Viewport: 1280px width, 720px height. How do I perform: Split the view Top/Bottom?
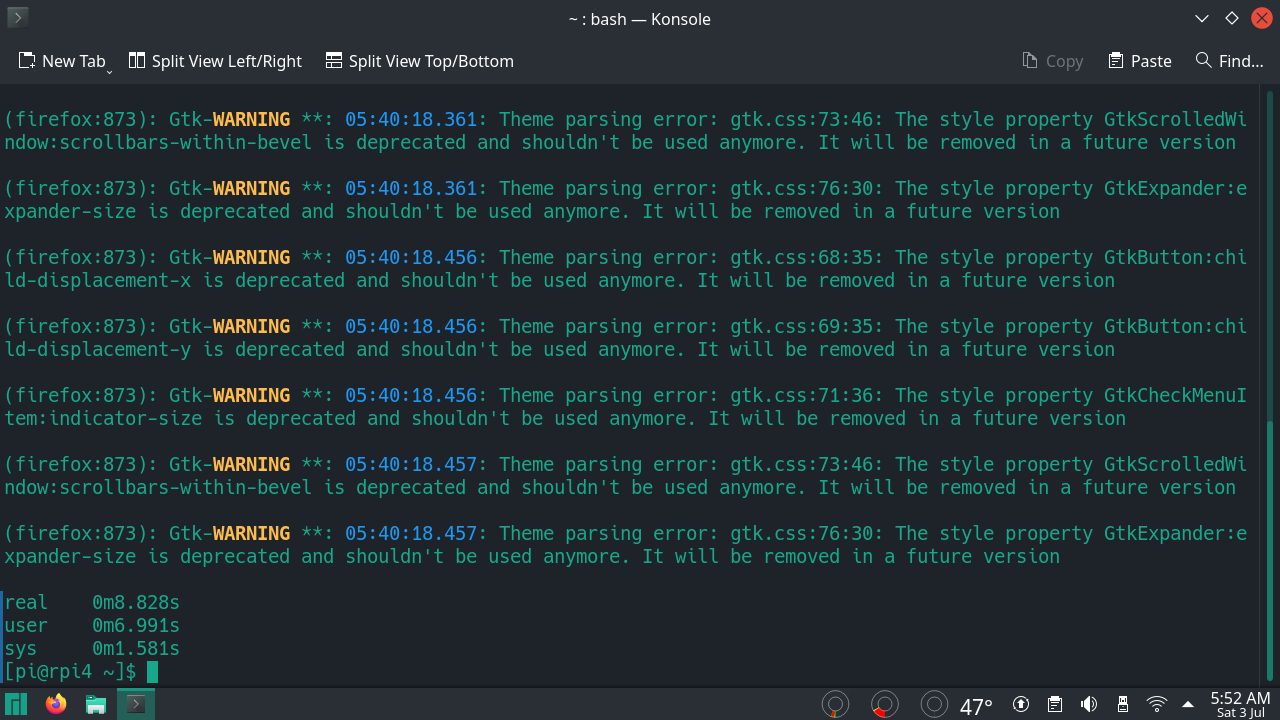click(419, 61)
